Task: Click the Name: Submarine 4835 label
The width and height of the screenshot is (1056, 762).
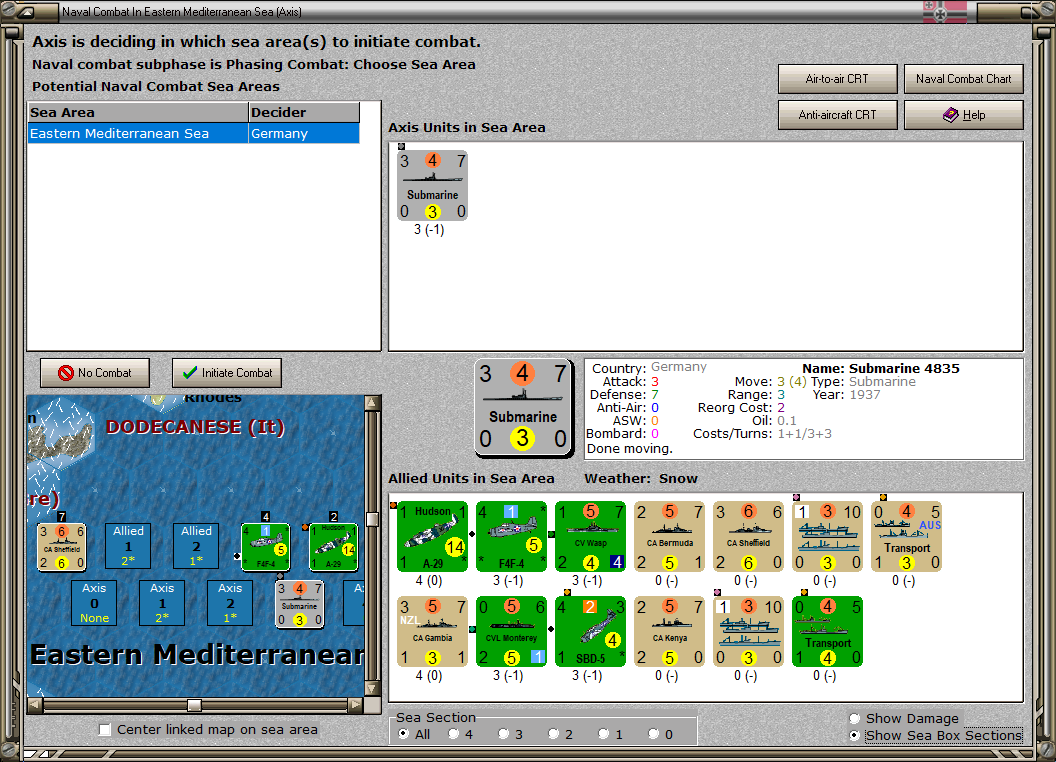Action: pos(880,369)
